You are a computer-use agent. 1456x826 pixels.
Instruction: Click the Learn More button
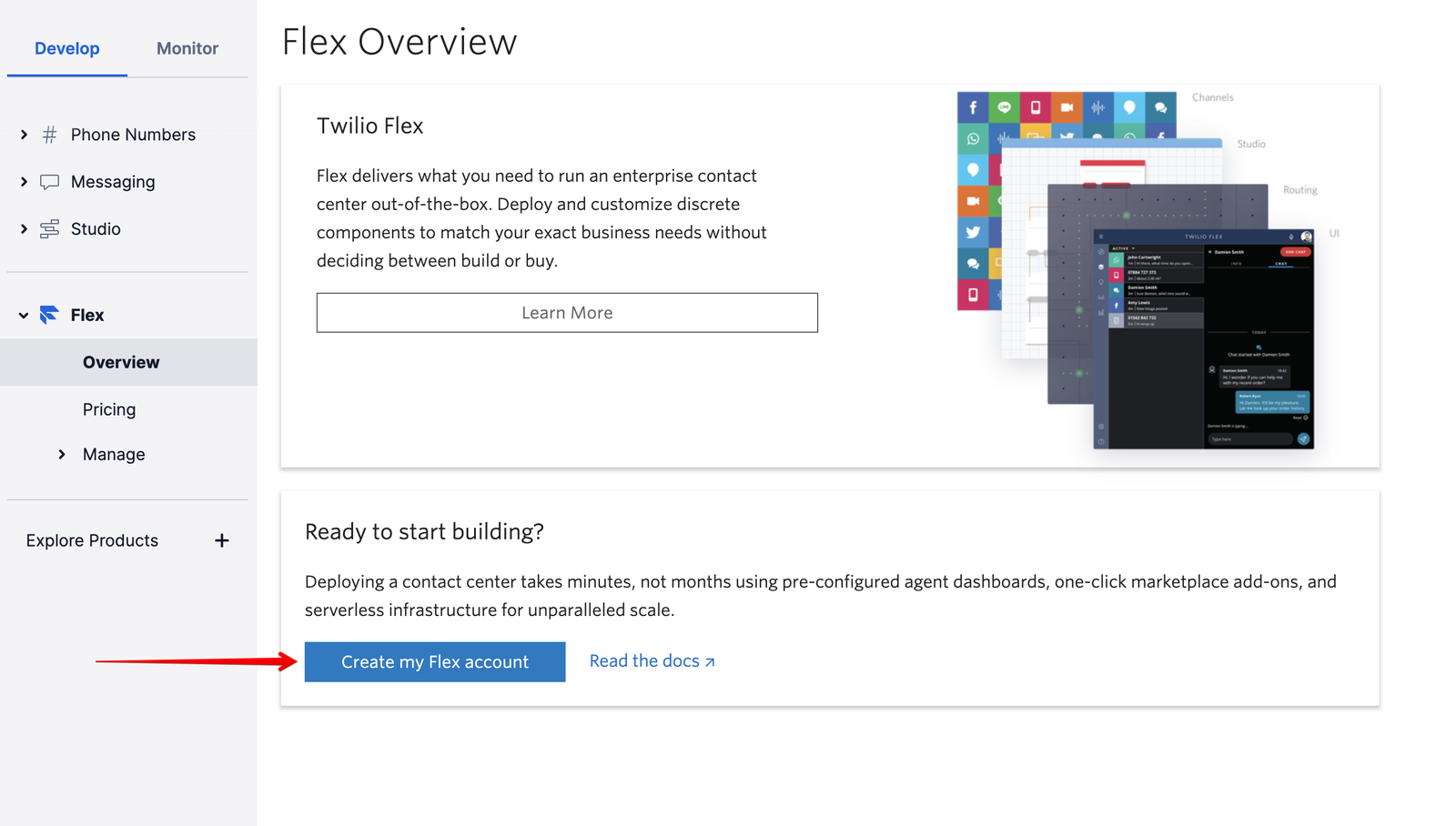tap(566, 312)
